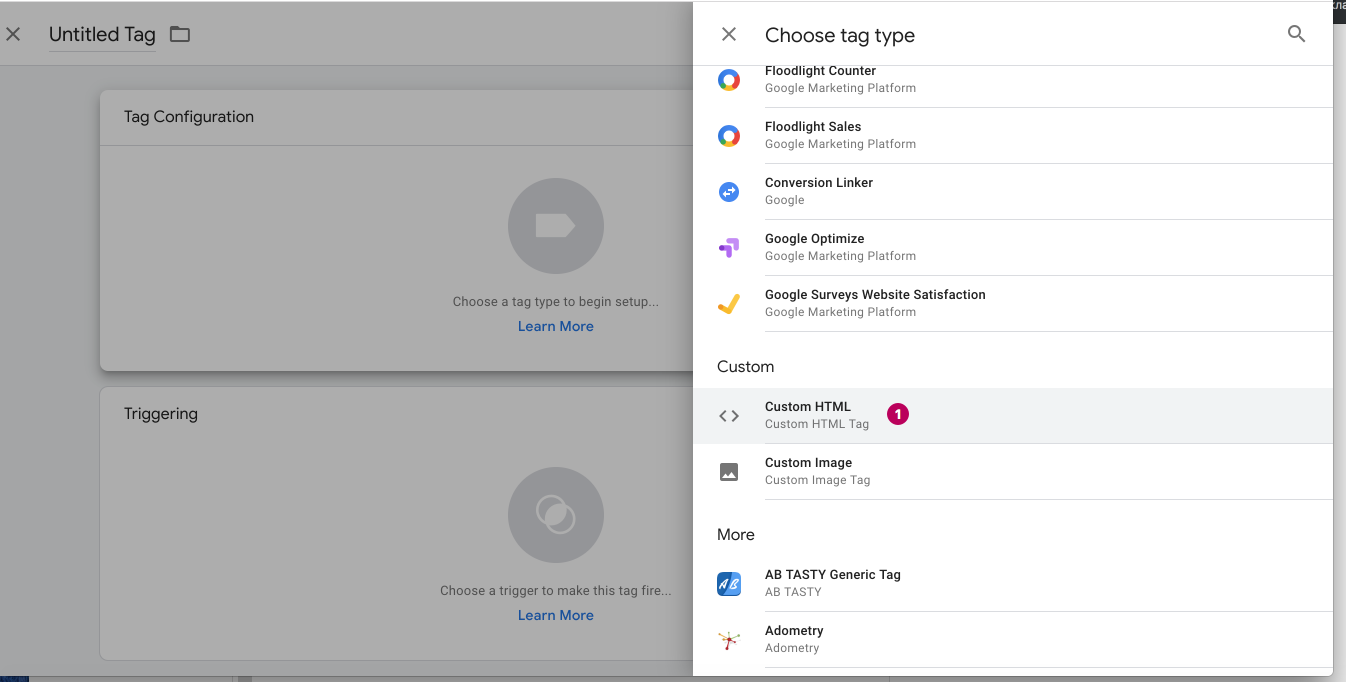This screenshot has width=1346, height=682.
Task: Open search in Choose tag type panel
Action: tap(1296, 35)
